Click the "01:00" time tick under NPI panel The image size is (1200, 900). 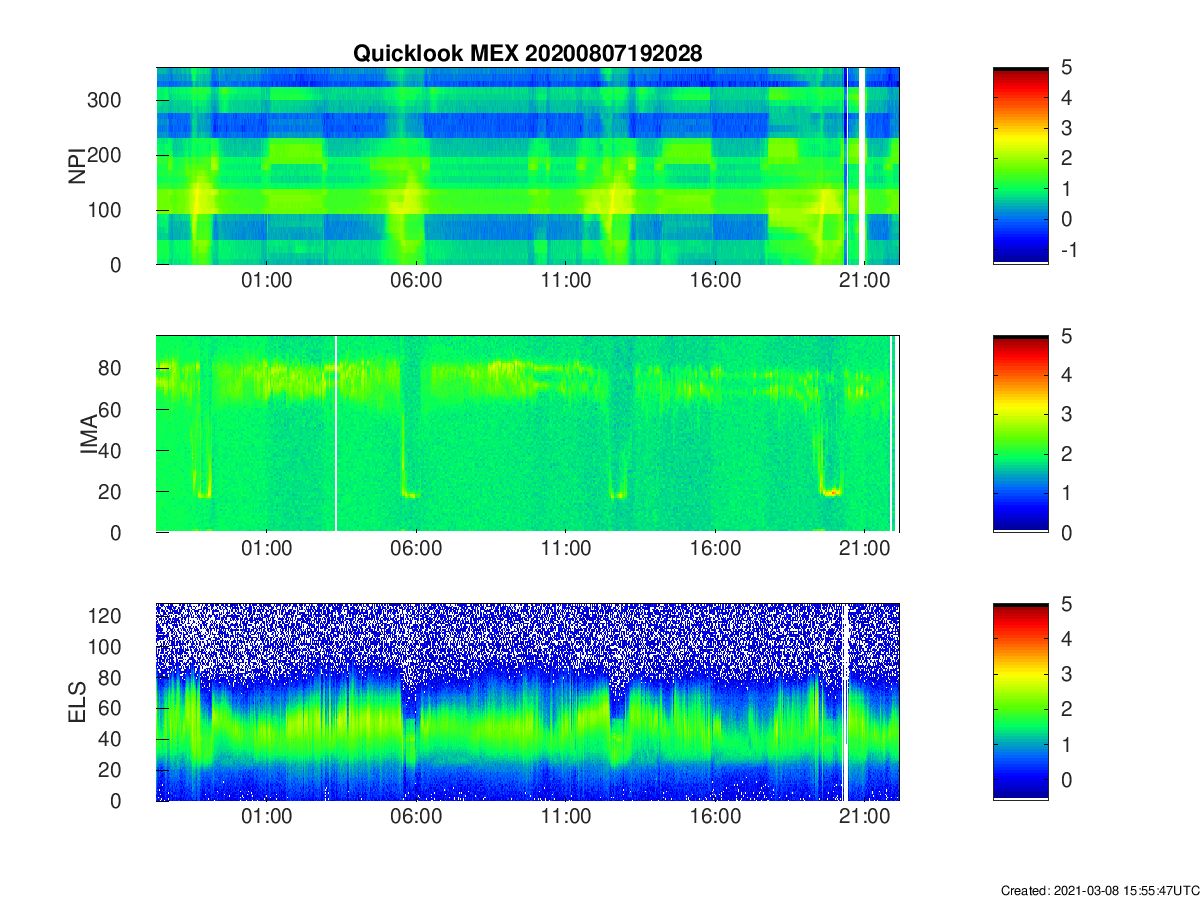pyautogui.click(x=267, y=281)
